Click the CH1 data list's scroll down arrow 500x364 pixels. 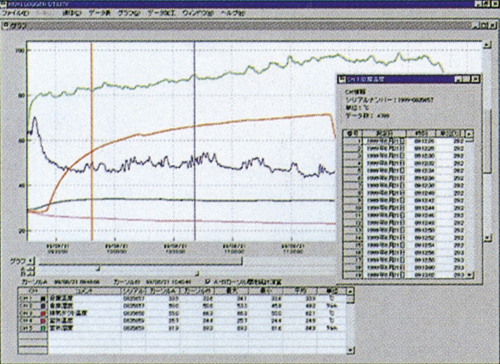click(469, 275)
